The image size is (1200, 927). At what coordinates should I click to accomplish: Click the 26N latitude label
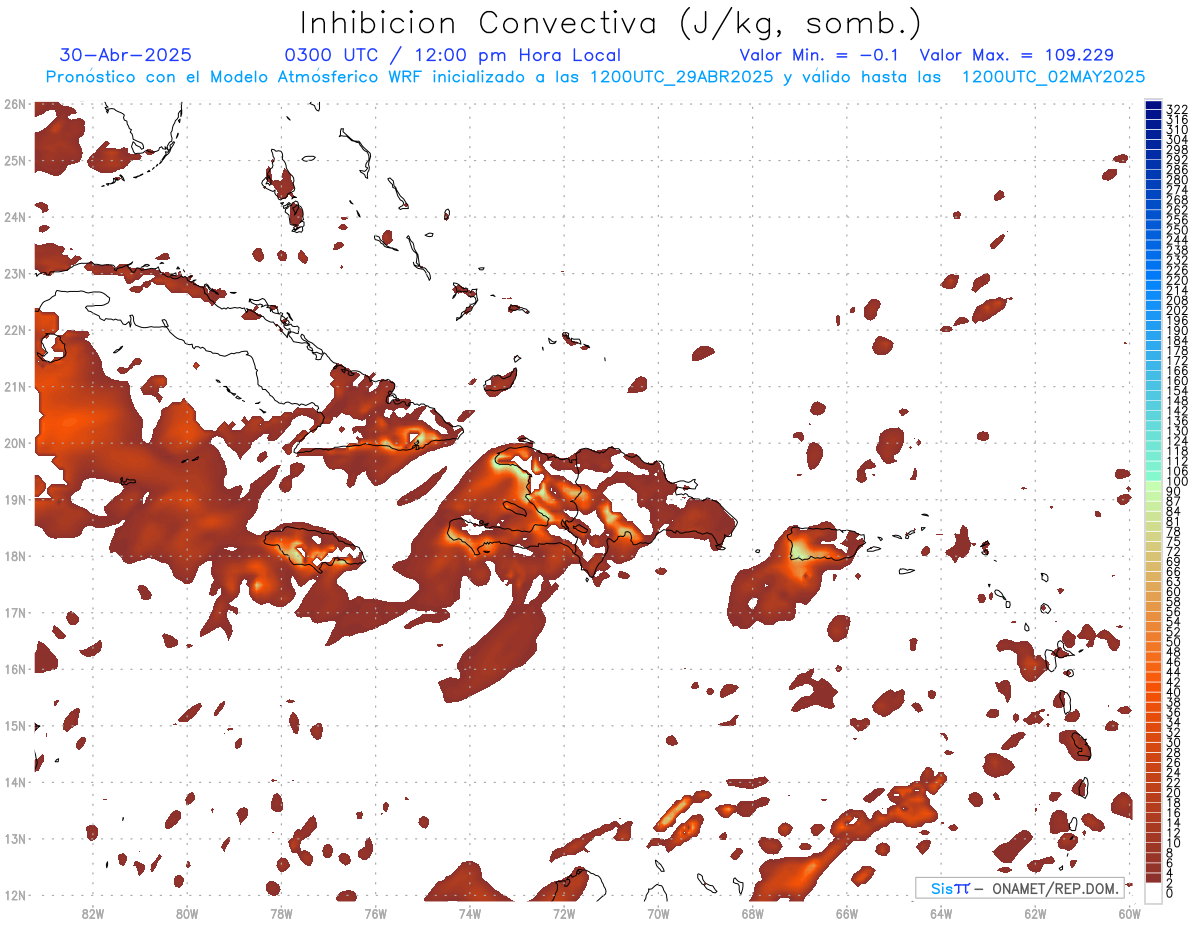15,104
